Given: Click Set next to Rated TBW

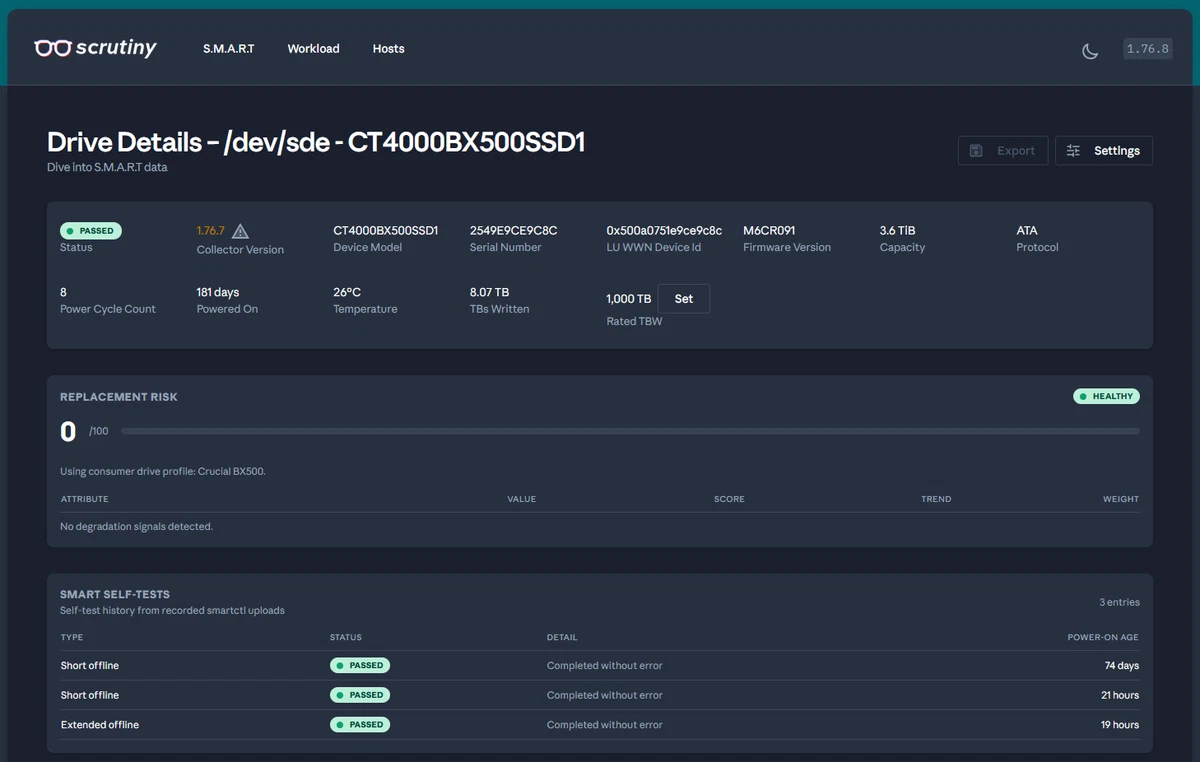Looking at the screenshot, I should [x=684, y=299].
